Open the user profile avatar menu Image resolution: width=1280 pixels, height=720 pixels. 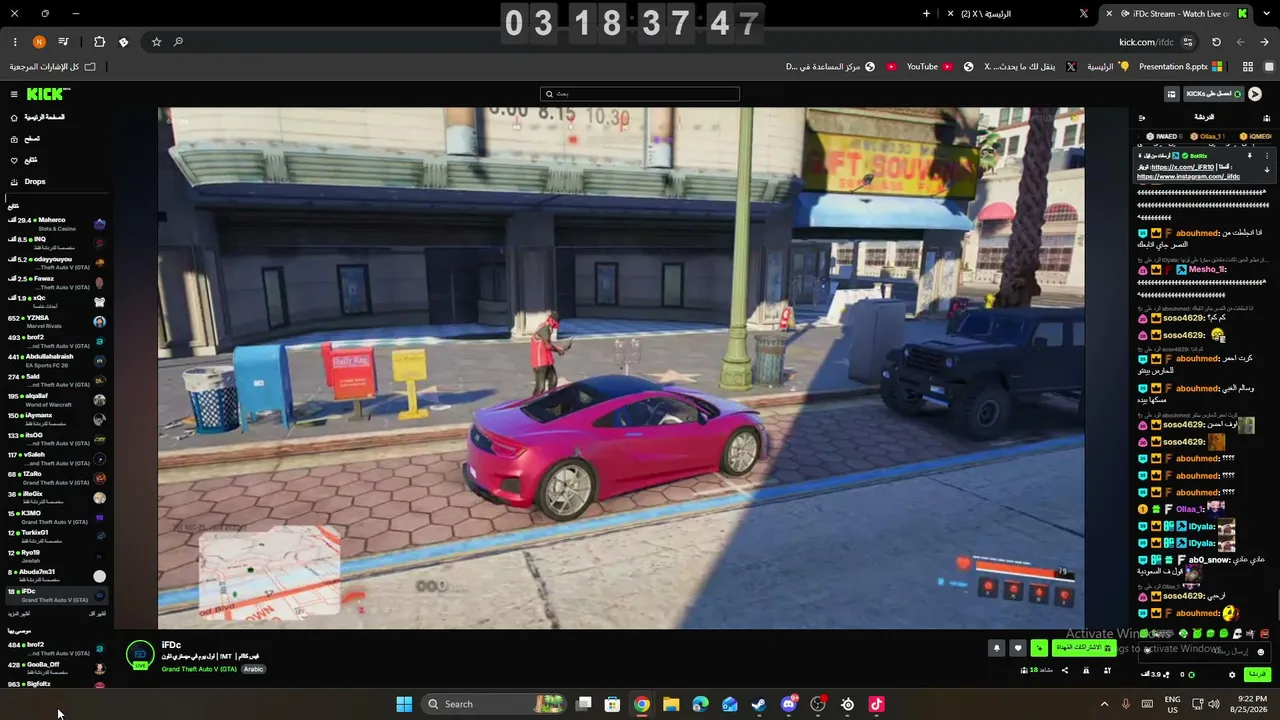pos(1255,94)
